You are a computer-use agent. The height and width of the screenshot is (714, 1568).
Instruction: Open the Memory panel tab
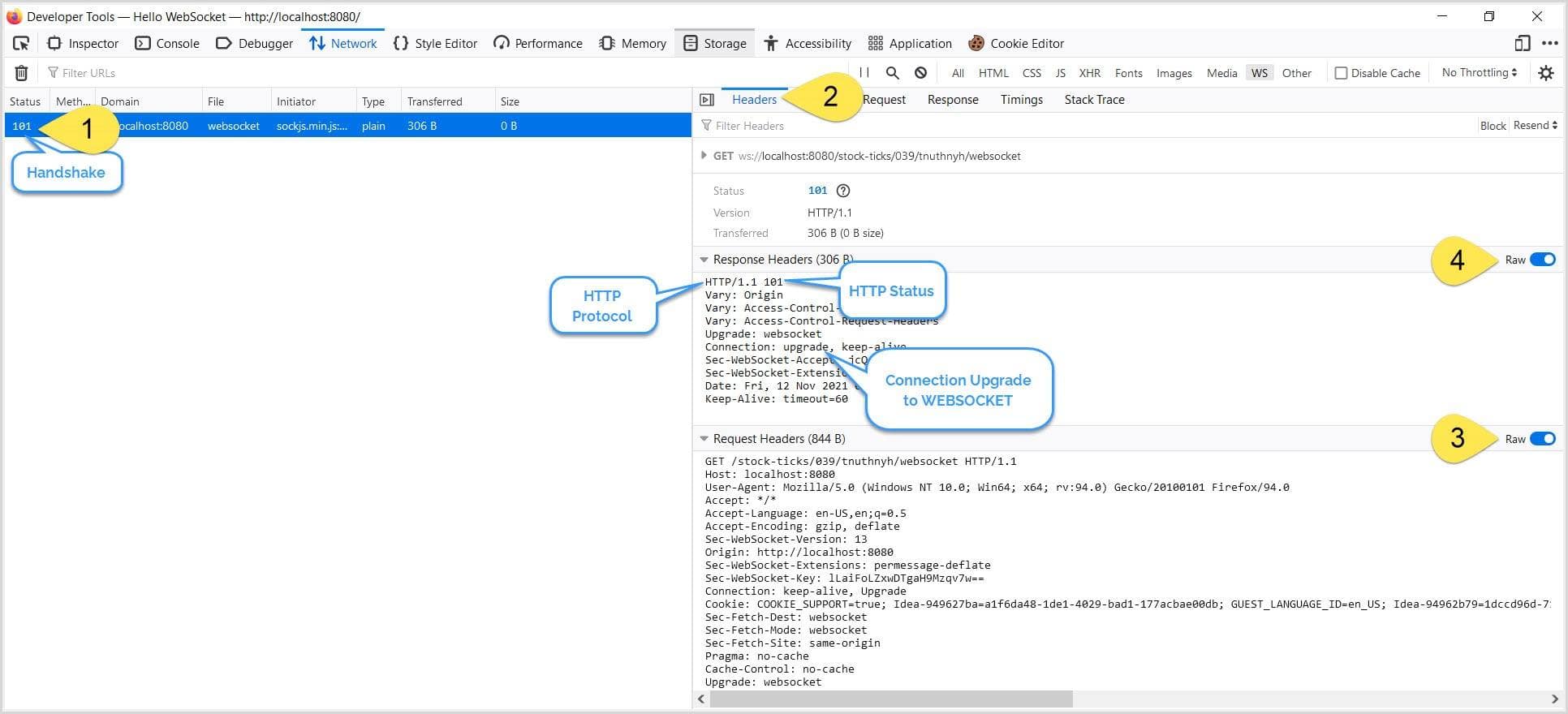click(632, 44)
